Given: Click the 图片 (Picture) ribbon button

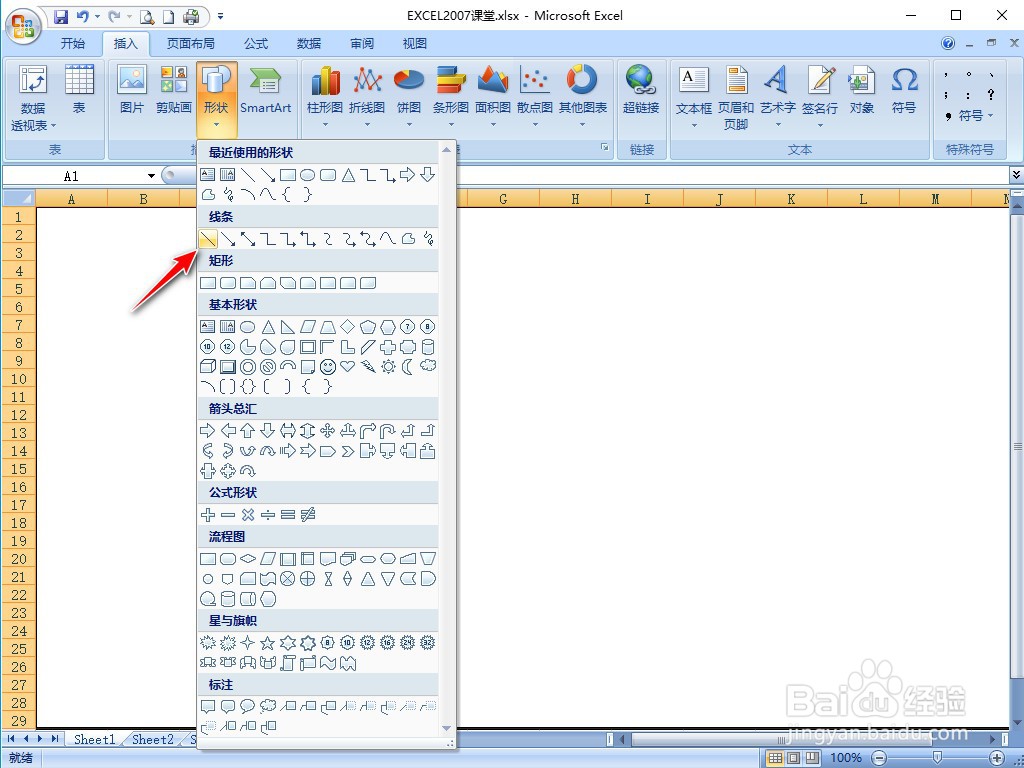Looking at the screenshot, I should 132,91.
